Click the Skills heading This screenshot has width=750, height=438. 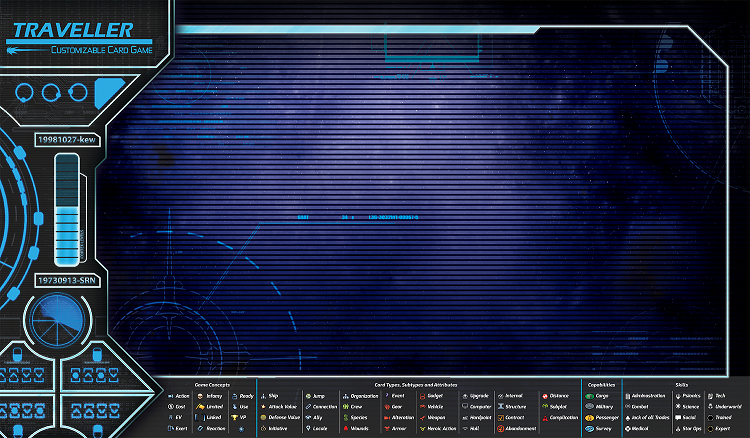[x=682, y=385]
